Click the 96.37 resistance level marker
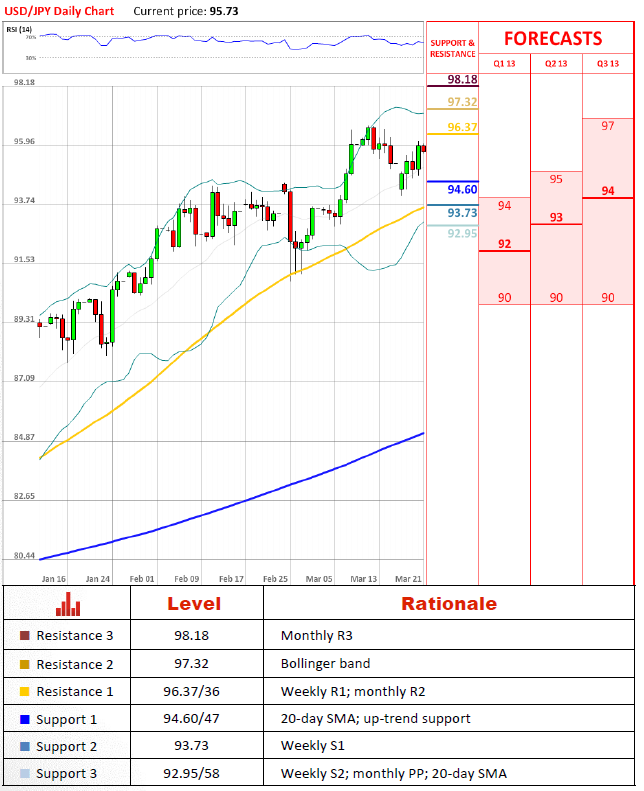Screen dimensions: 644x791 click(462, 127)
